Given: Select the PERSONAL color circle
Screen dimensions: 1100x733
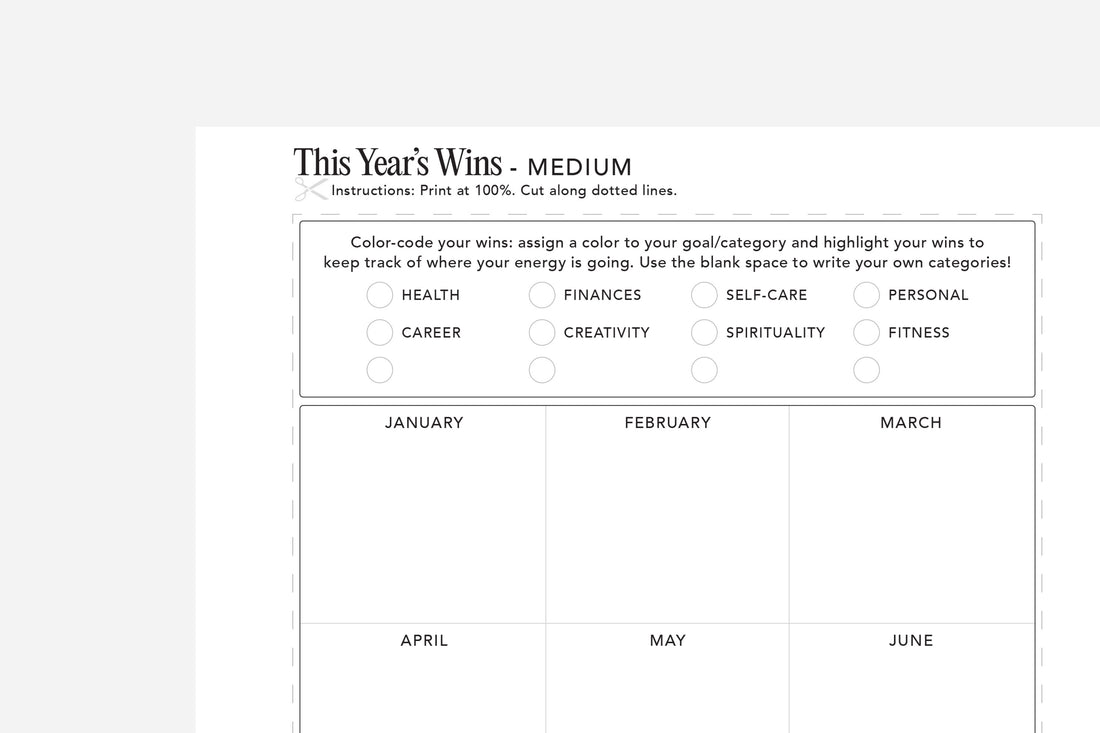Looking at the screenshot, I should click(866, 295).
